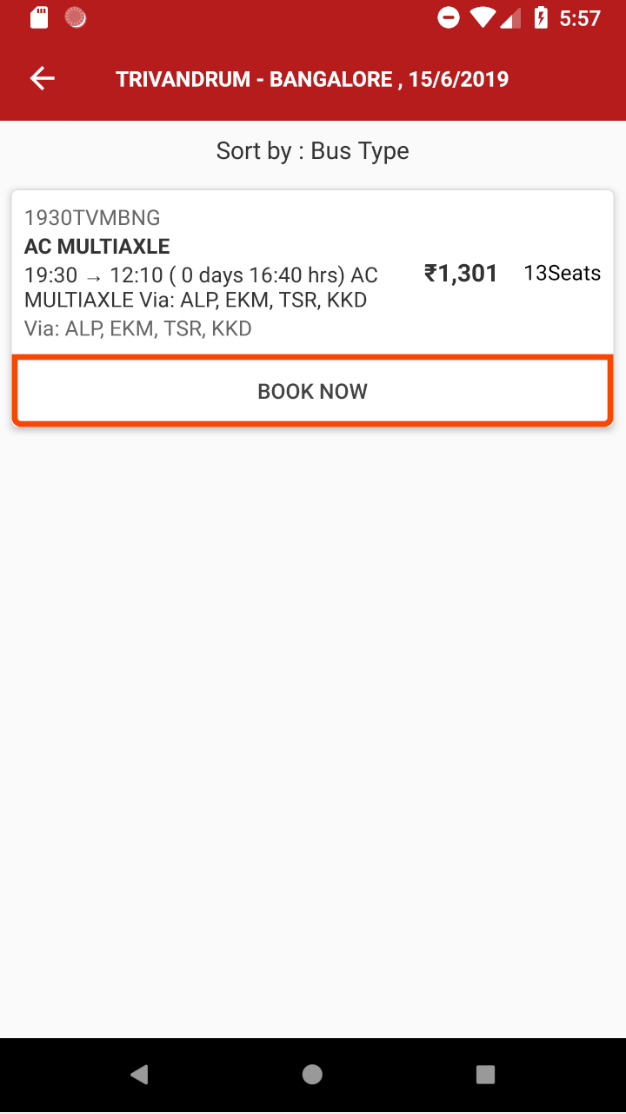Tap the cellular signal icon

(x=510, y=18)
